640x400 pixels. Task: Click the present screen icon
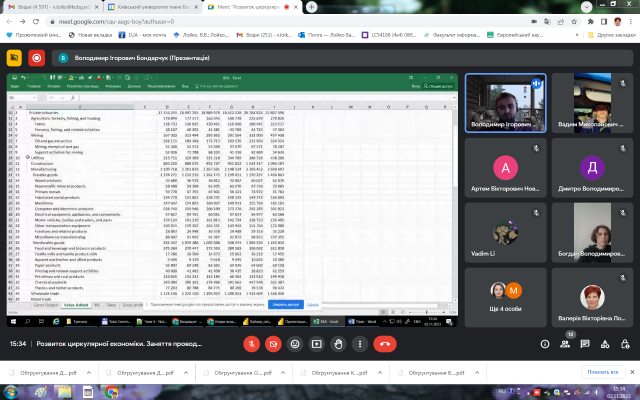(x=316, y=342)
